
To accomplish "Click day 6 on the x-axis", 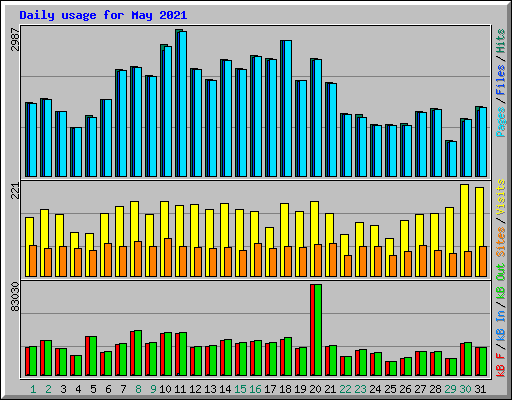I will pyautogui.click(x=108, y=389).
